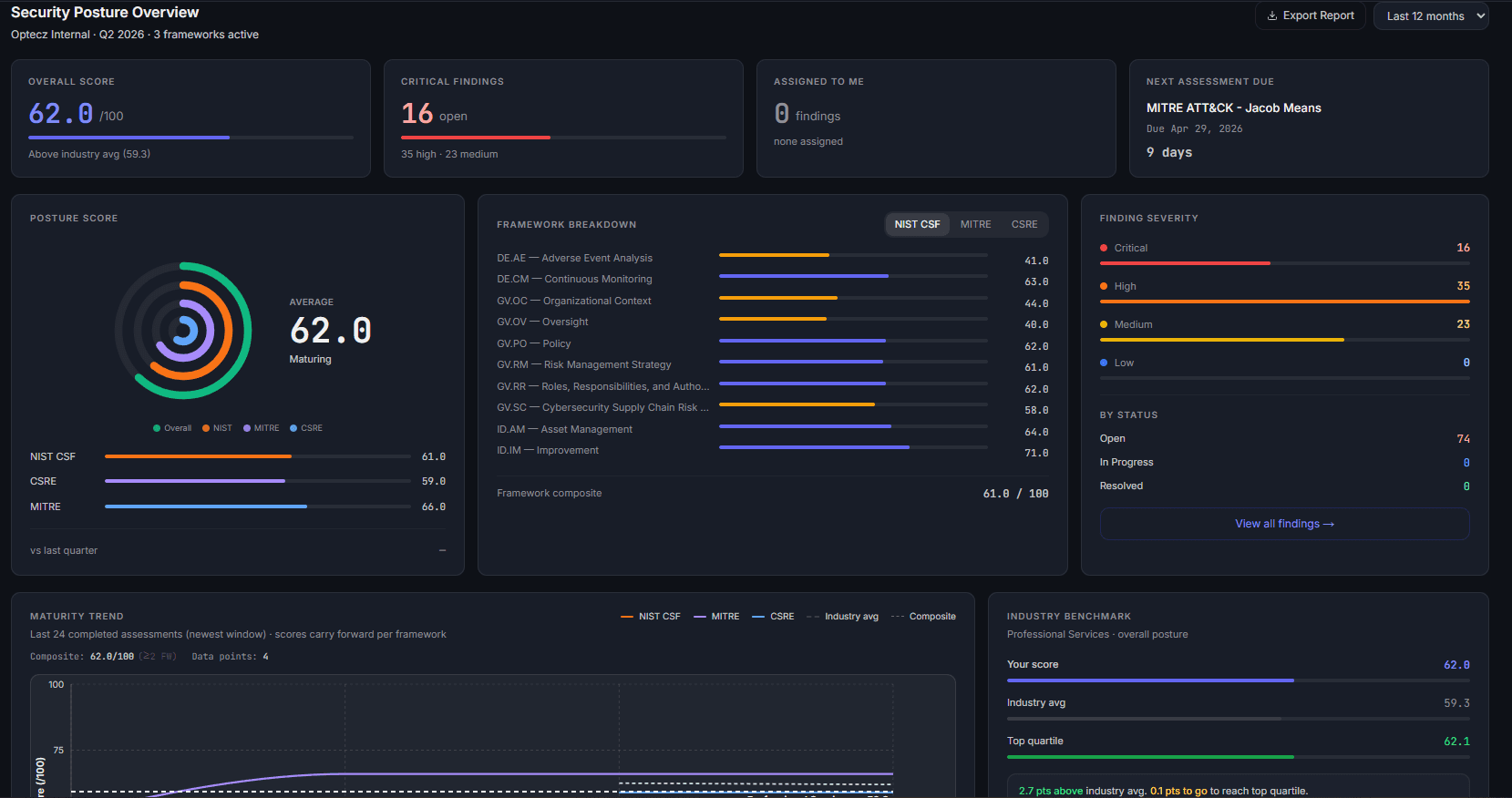Select the GV.SC Cybersecurity Supply Chain row
This screenshot has width=1512, height=798.
tap(773, 408)
